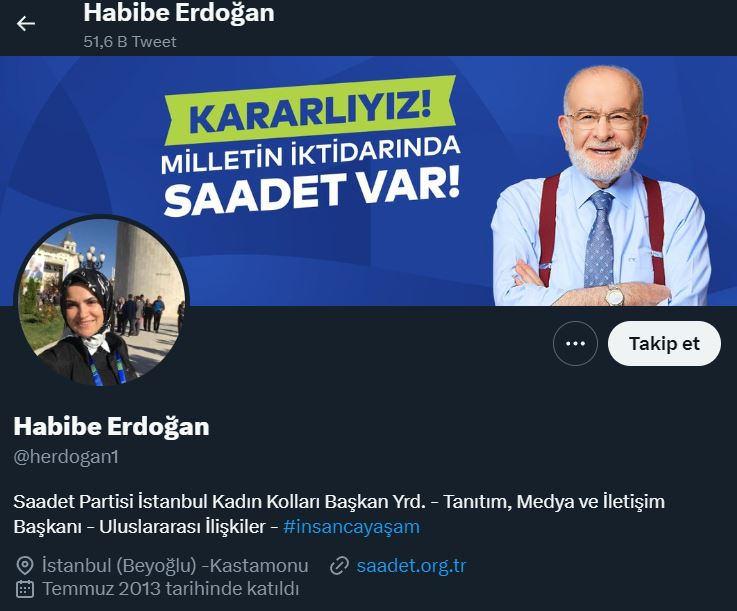Open the saadet.org.tr website link
The image size is (737, 611).
click(x=411, y=565)
